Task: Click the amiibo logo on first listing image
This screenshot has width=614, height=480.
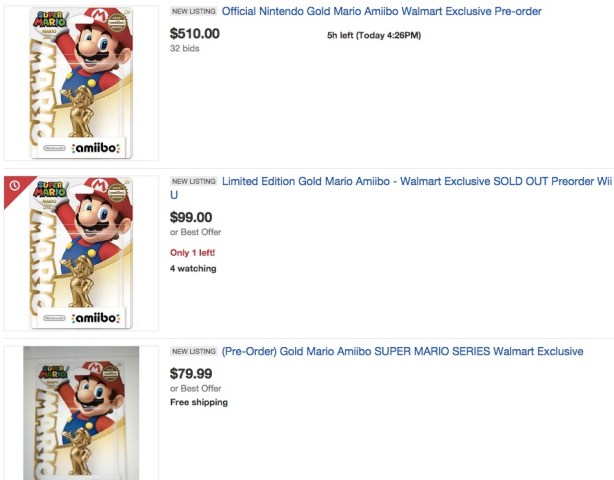Action: [x=97, y=148]
